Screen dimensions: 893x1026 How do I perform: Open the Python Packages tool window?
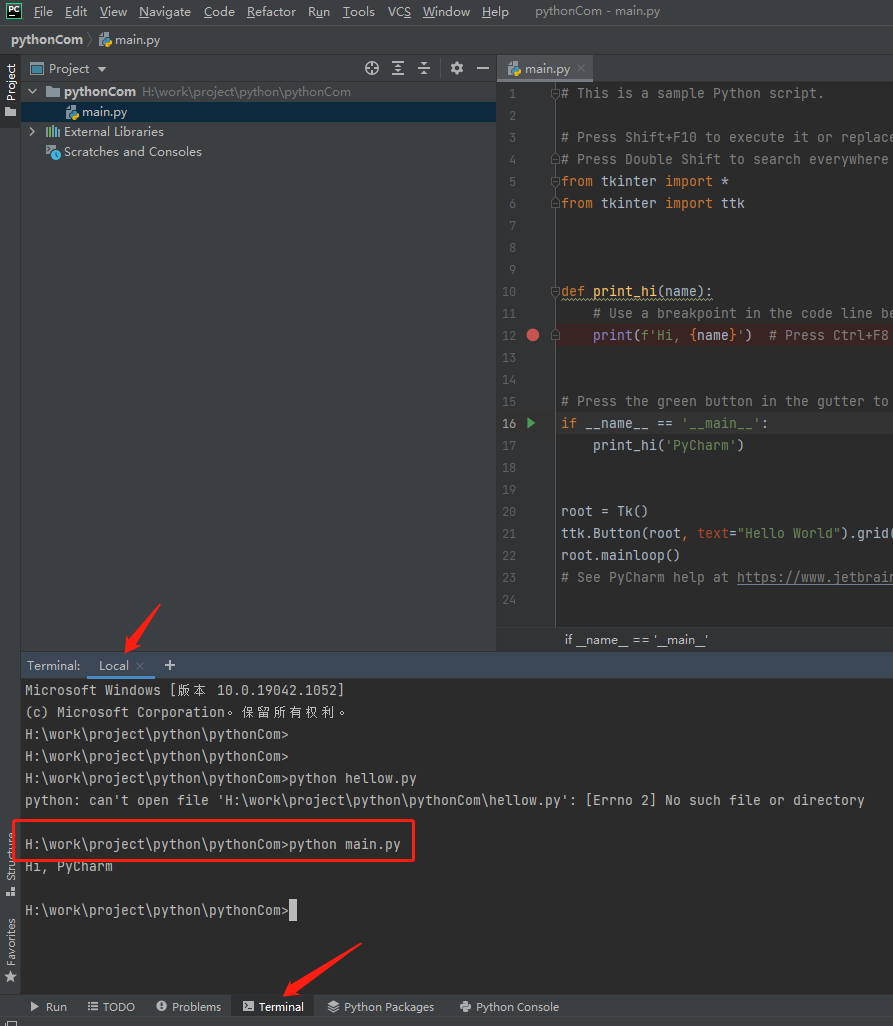tap(387, 1007)
